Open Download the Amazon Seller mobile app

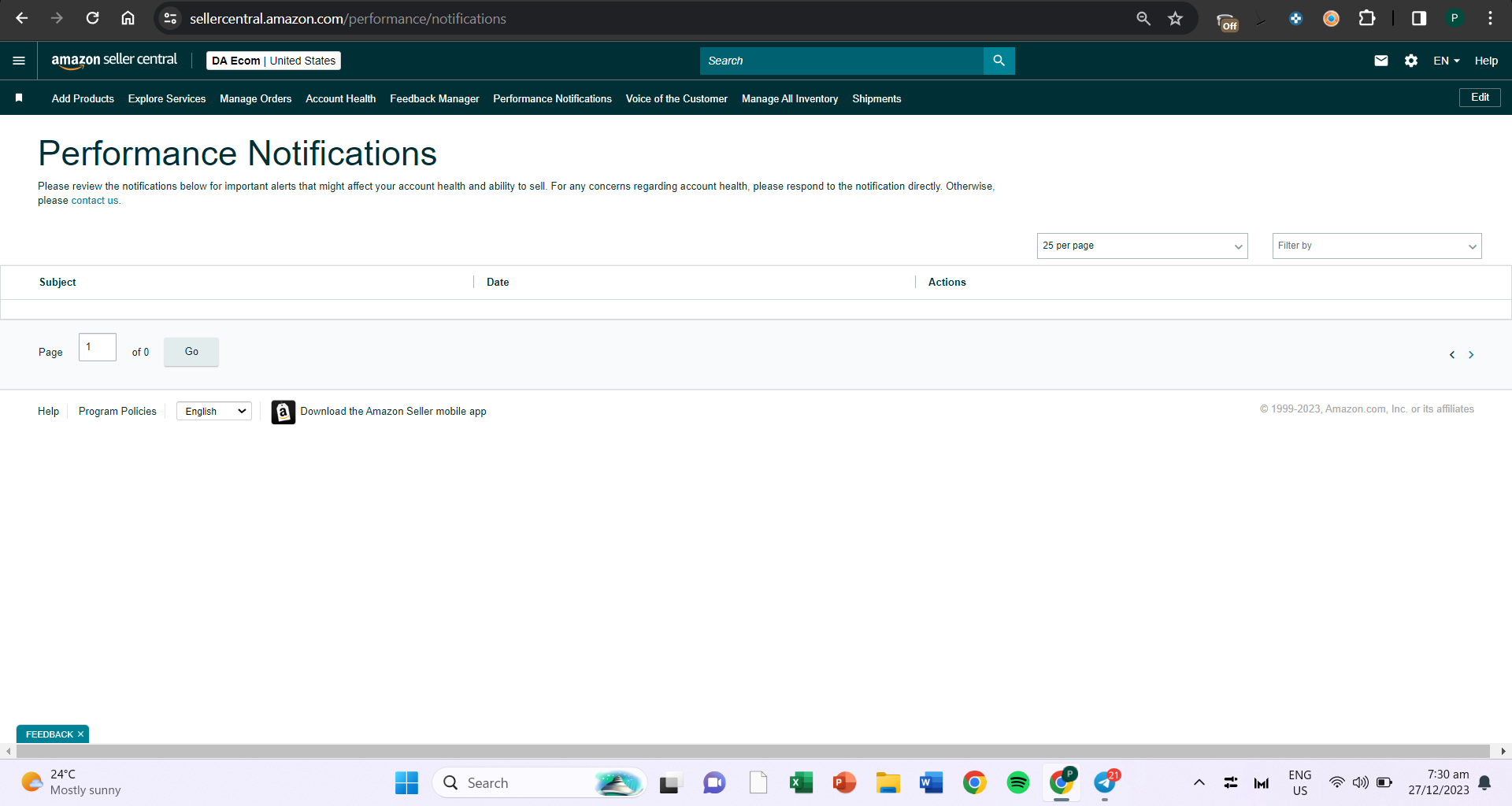coord(393,412)
